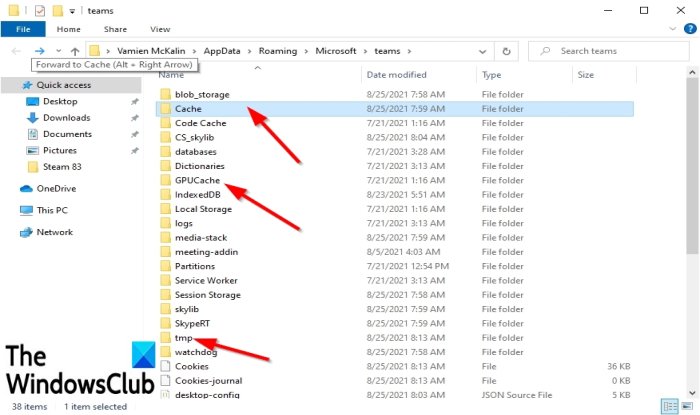Click the Search teams box
Image resolution: width=700 pixels, height=415 pixels.
click(x=609, y=51)
